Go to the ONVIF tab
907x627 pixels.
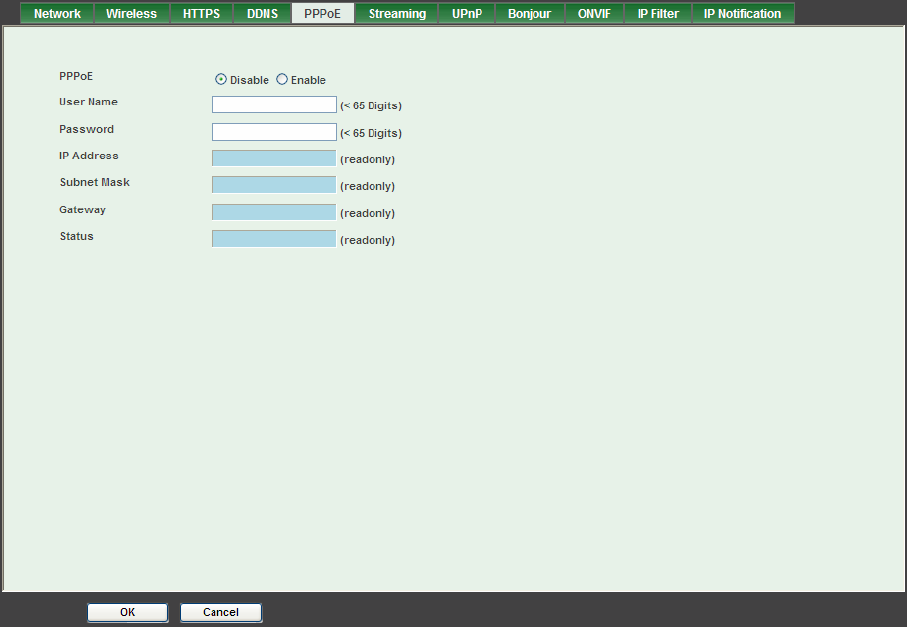click(x=594, y=13)
